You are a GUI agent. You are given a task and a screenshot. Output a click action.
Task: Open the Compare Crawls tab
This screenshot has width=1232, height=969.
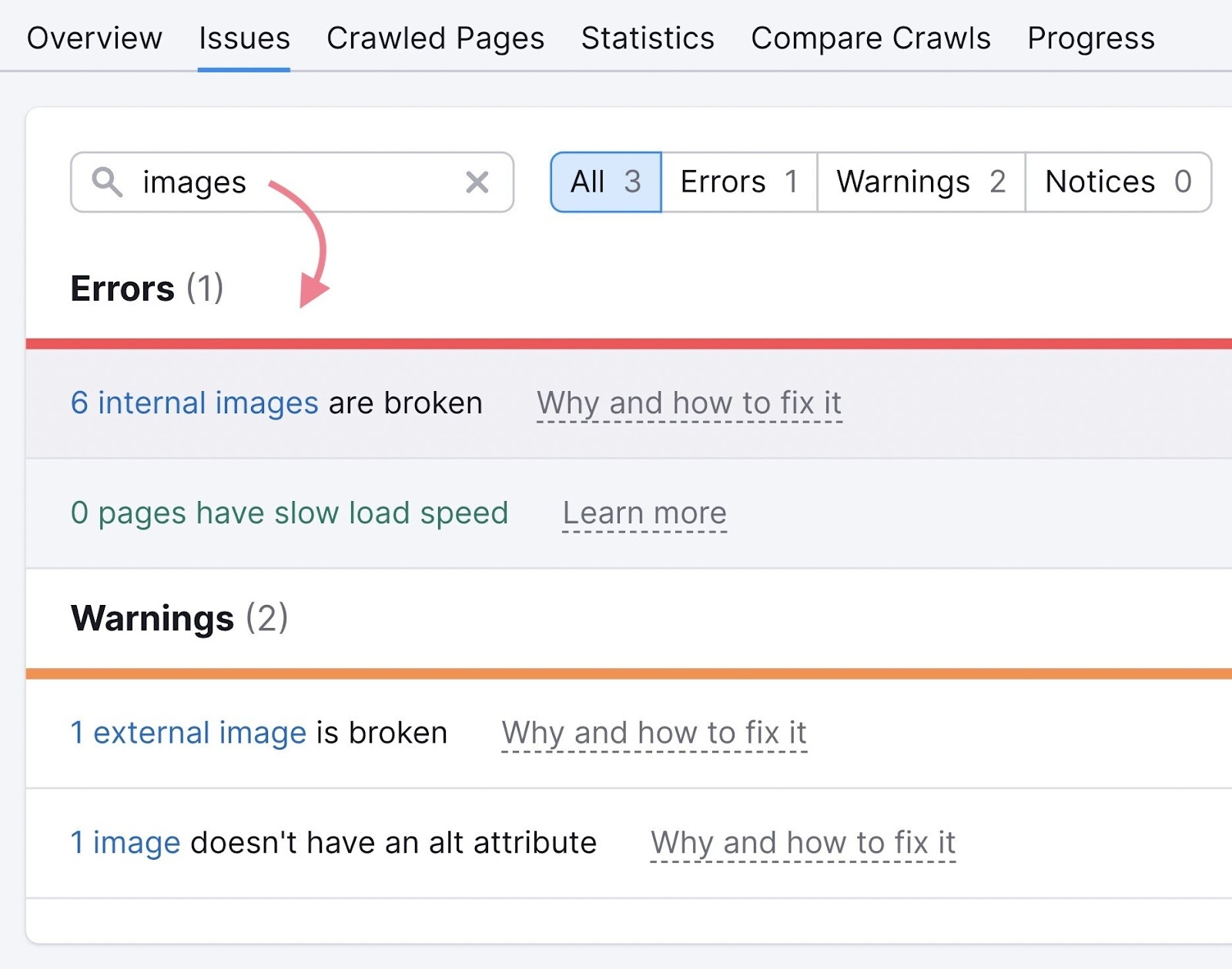click(870, 38)
